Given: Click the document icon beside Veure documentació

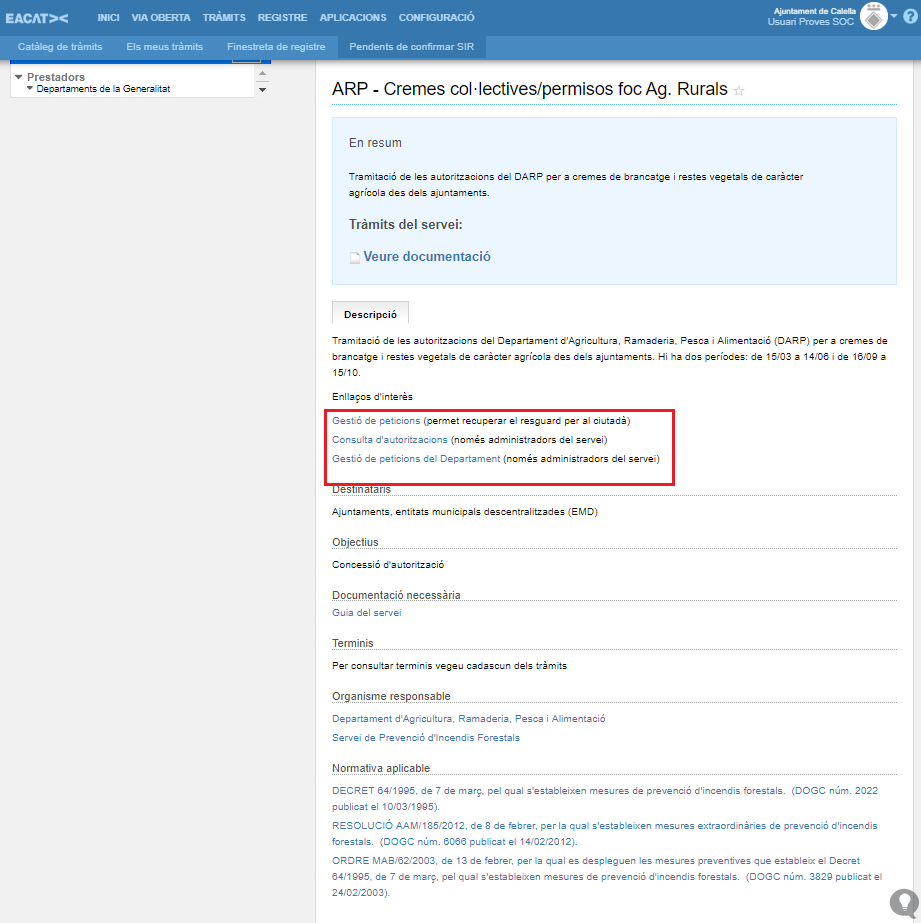Looking at the screenshot, I should coord(354,258).
